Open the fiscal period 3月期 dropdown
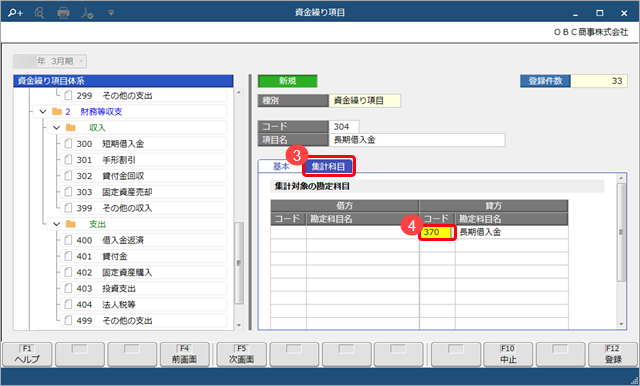640x386 pixels. tap(50, 61)
